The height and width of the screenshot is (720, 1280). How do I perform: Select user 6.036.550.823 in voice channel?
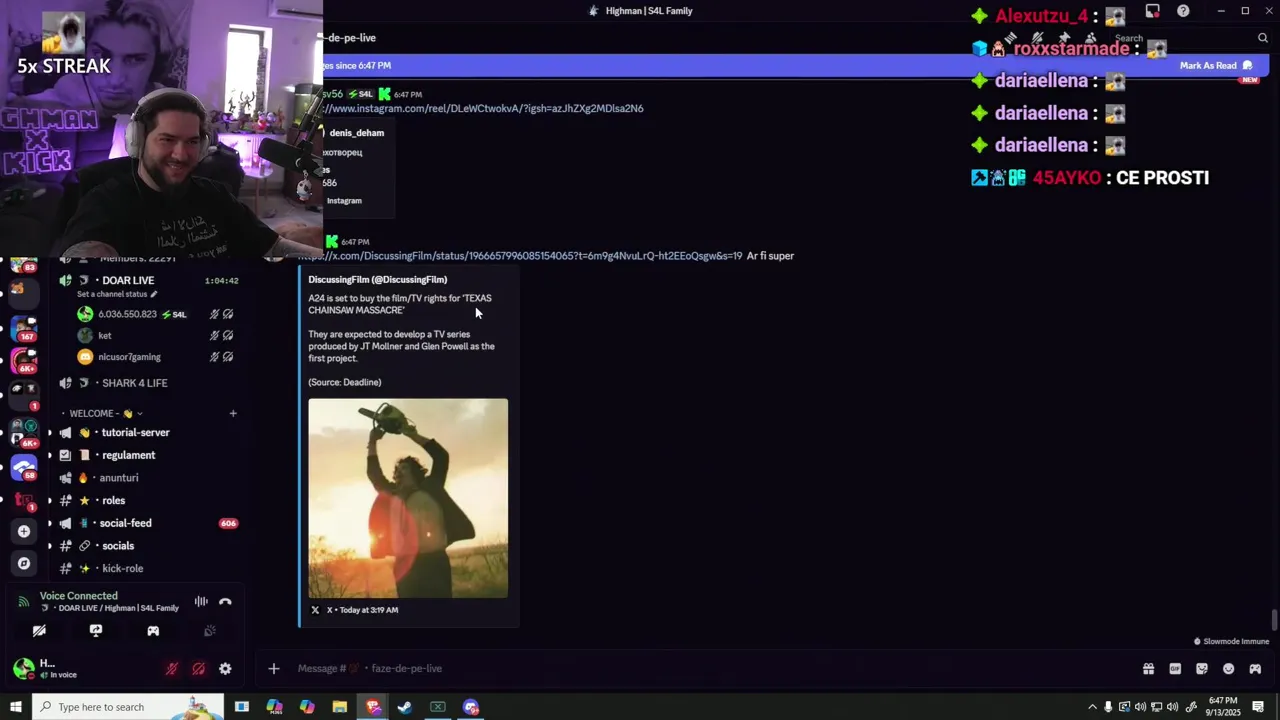tap(127, 314)
